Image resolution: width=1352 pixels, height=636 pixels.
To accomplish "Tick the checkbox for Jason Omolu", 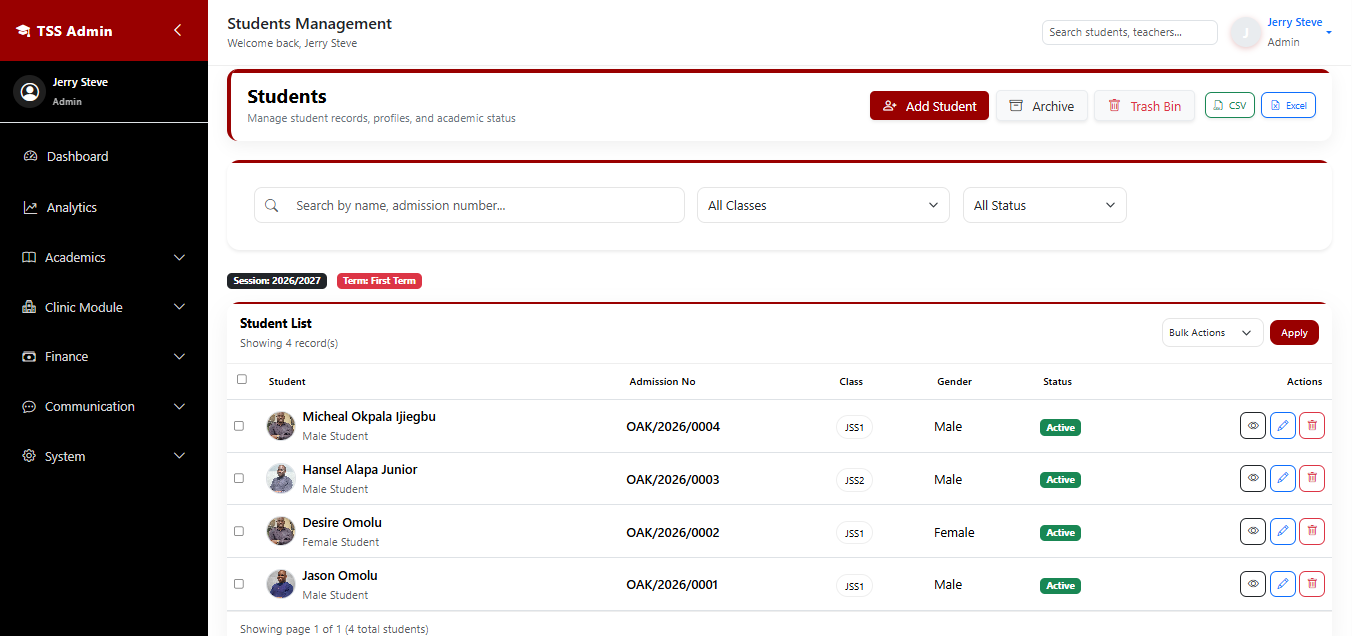I will [239, 584].
